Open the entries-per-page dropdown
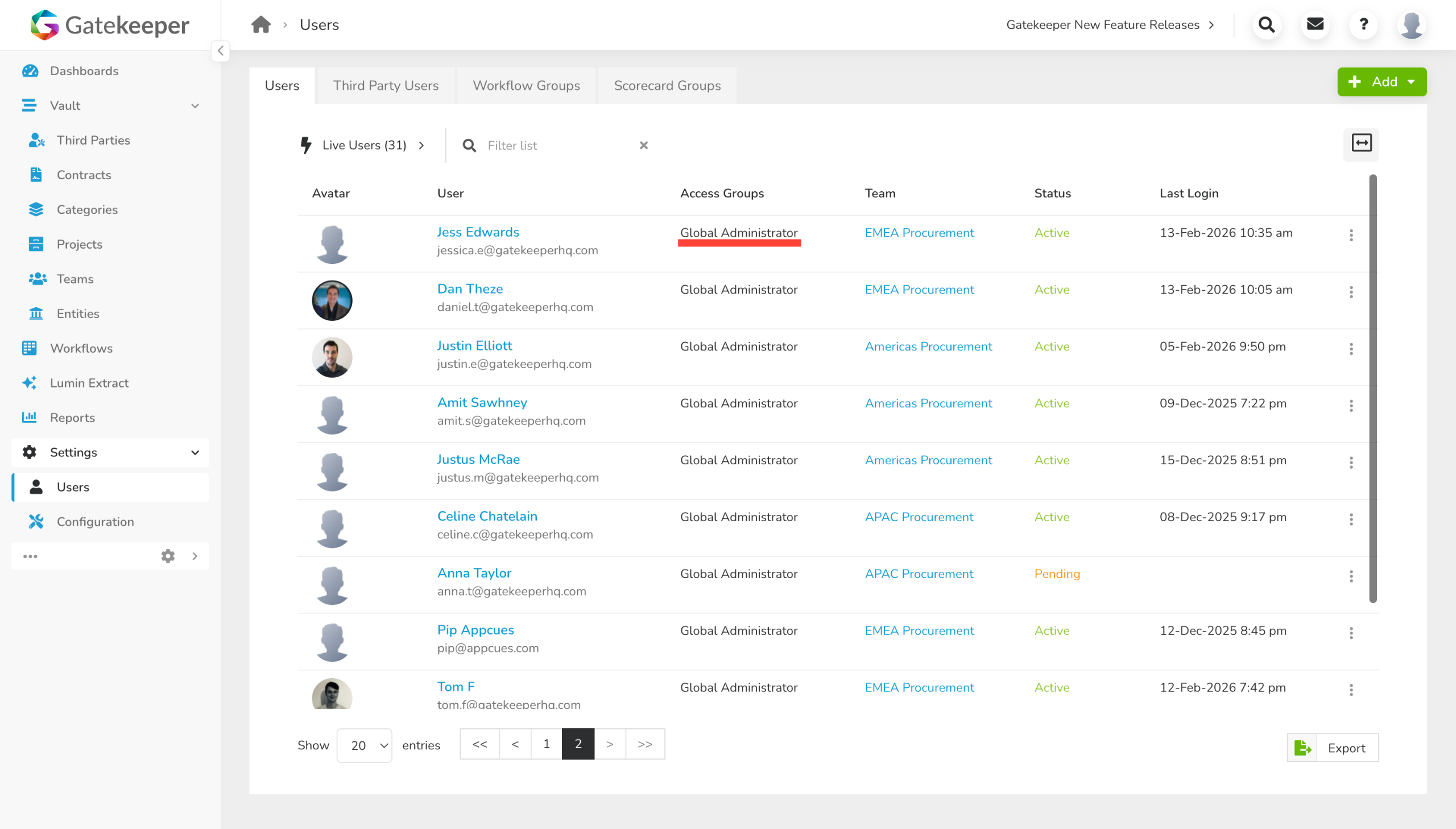 [364, 745]
